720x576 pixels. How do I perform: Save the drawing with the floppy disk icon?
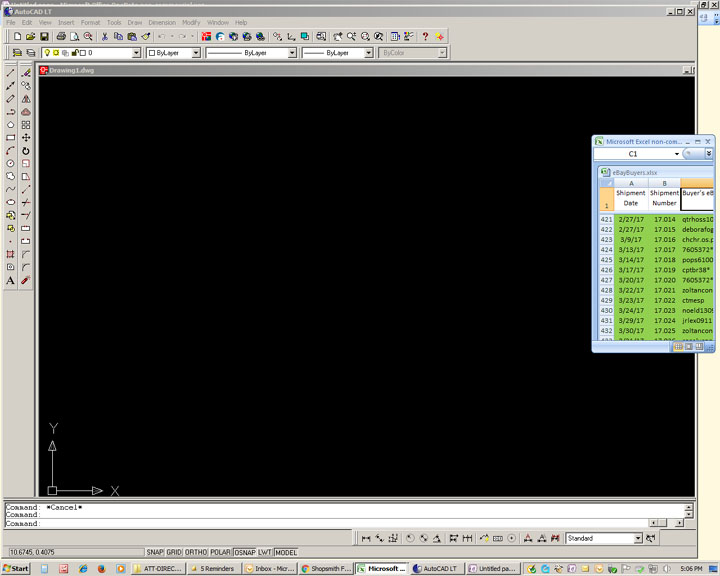click(x=44, y=36)
